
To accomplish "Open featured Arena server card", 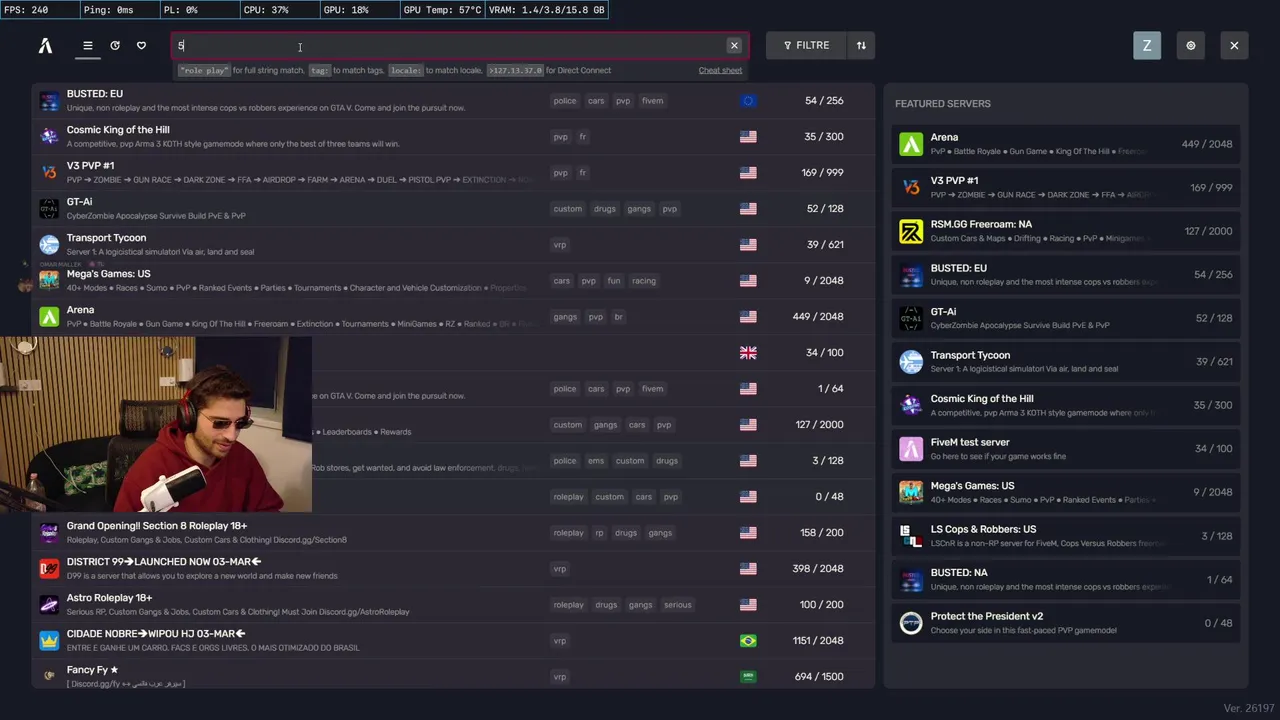I will coord(1066,144).
